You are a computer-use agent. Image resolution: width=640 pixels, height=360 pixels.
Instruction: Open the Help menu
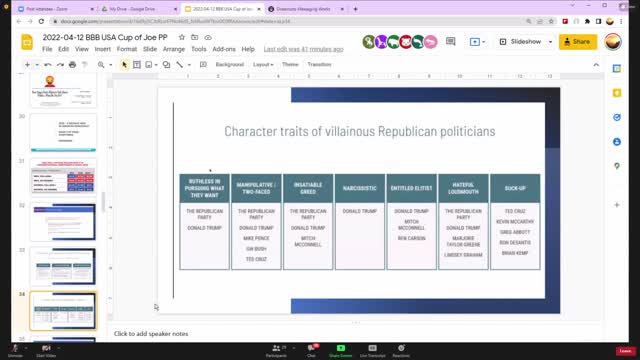click(x=248, y=49)
